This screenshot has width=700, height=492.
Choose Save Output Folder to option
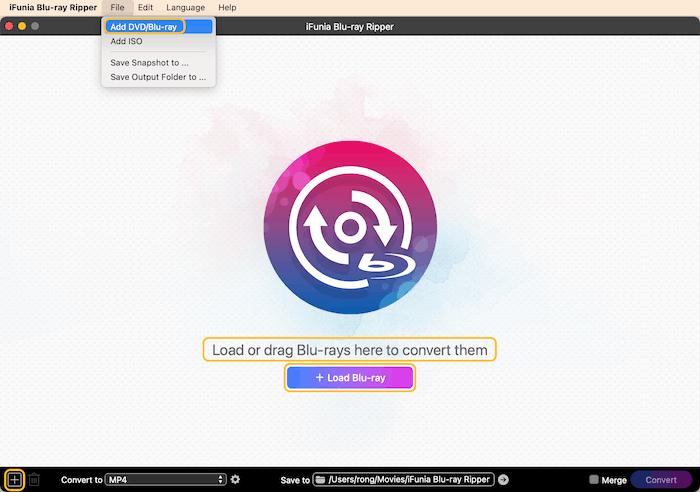157,76
